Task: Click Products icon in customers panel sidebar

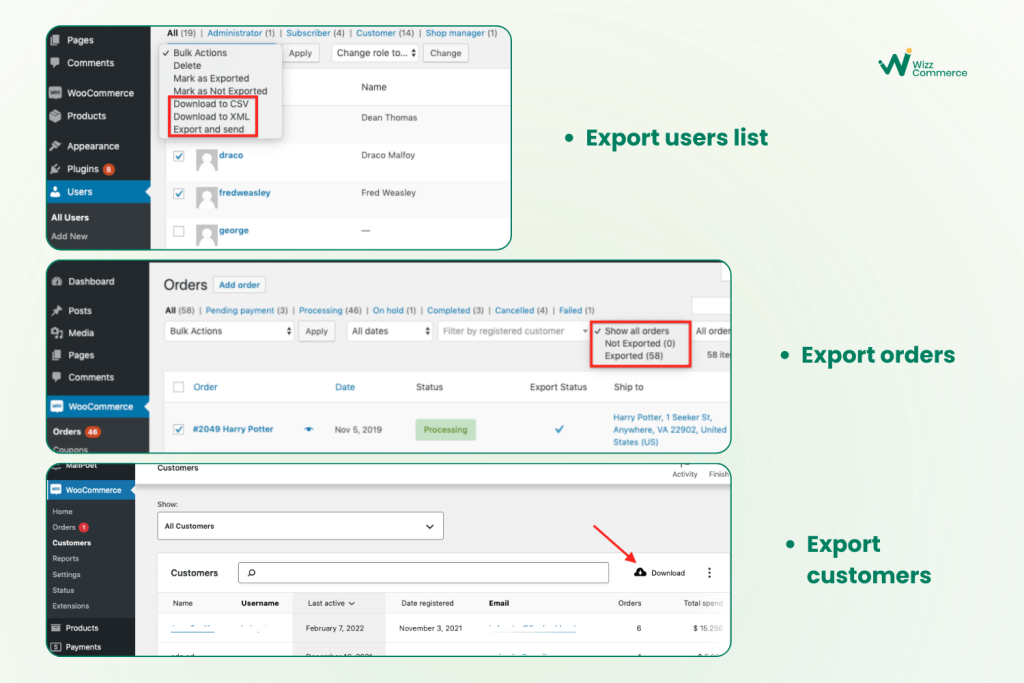Action: [x=56, y=627]
